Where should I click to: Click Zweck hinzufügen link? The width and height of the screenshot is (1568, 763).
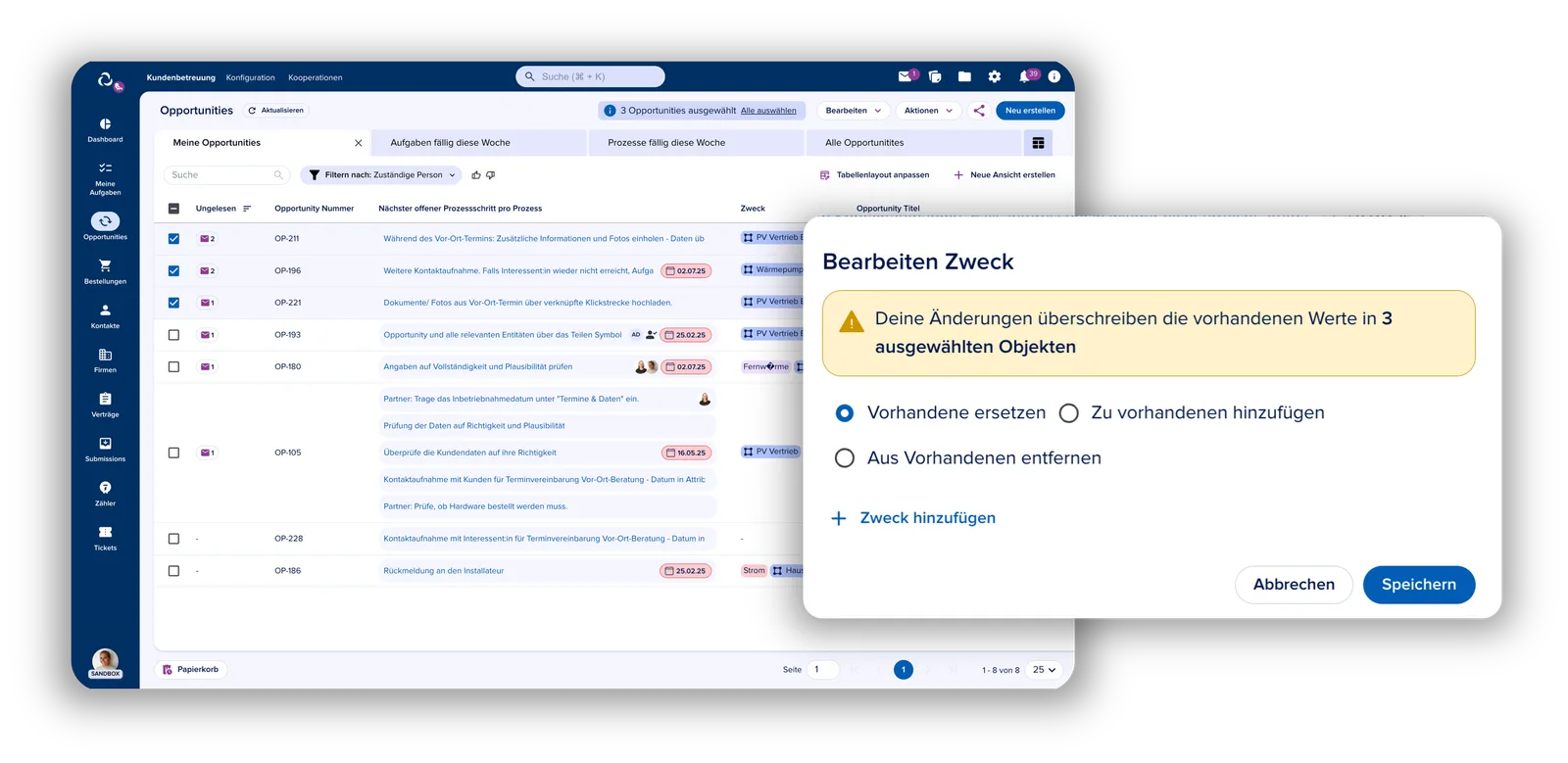(x=913, y=518)
